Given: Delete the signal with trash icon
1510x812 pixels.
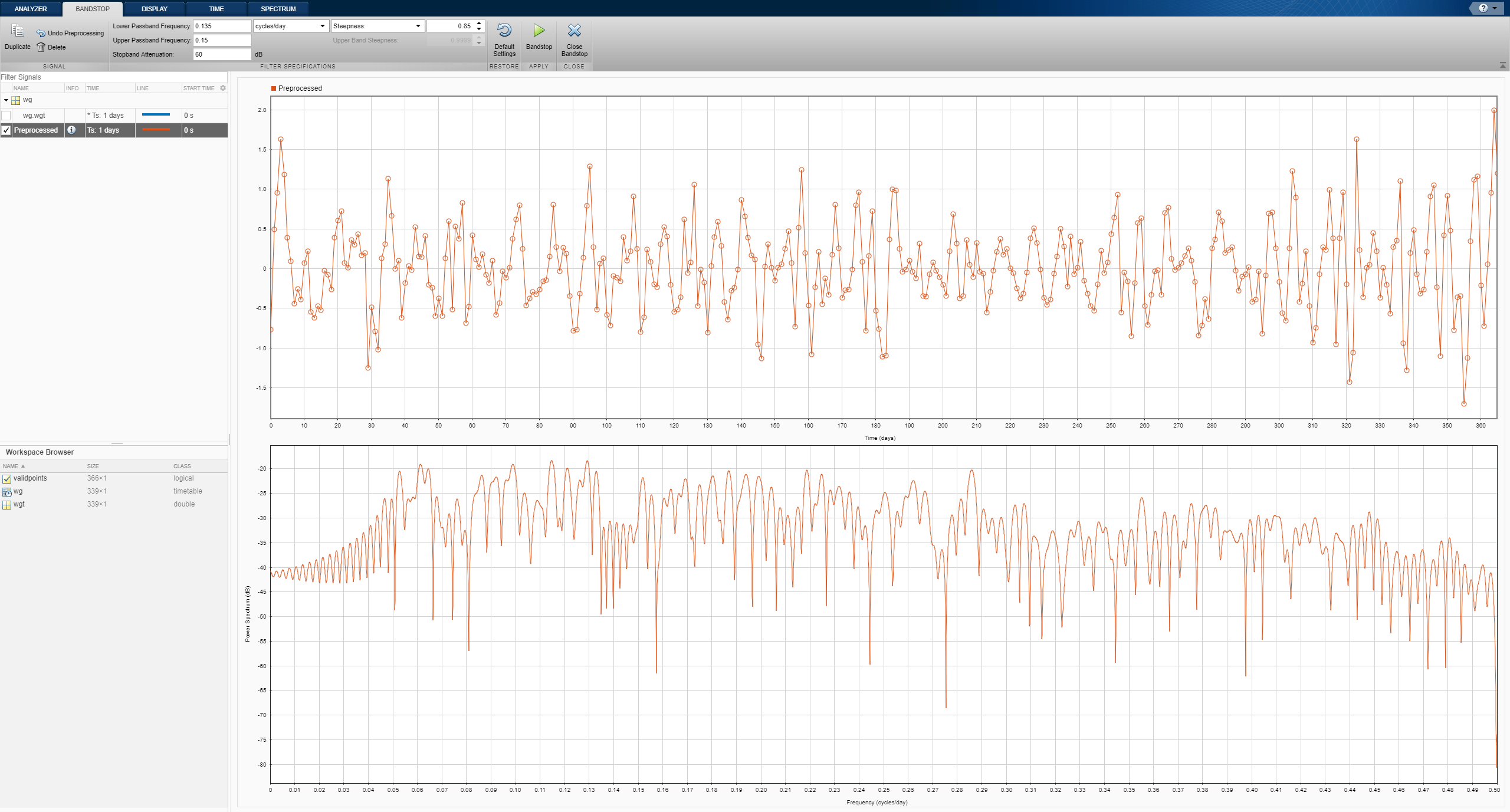Looking at the screenshot, I should pos(41,47).
